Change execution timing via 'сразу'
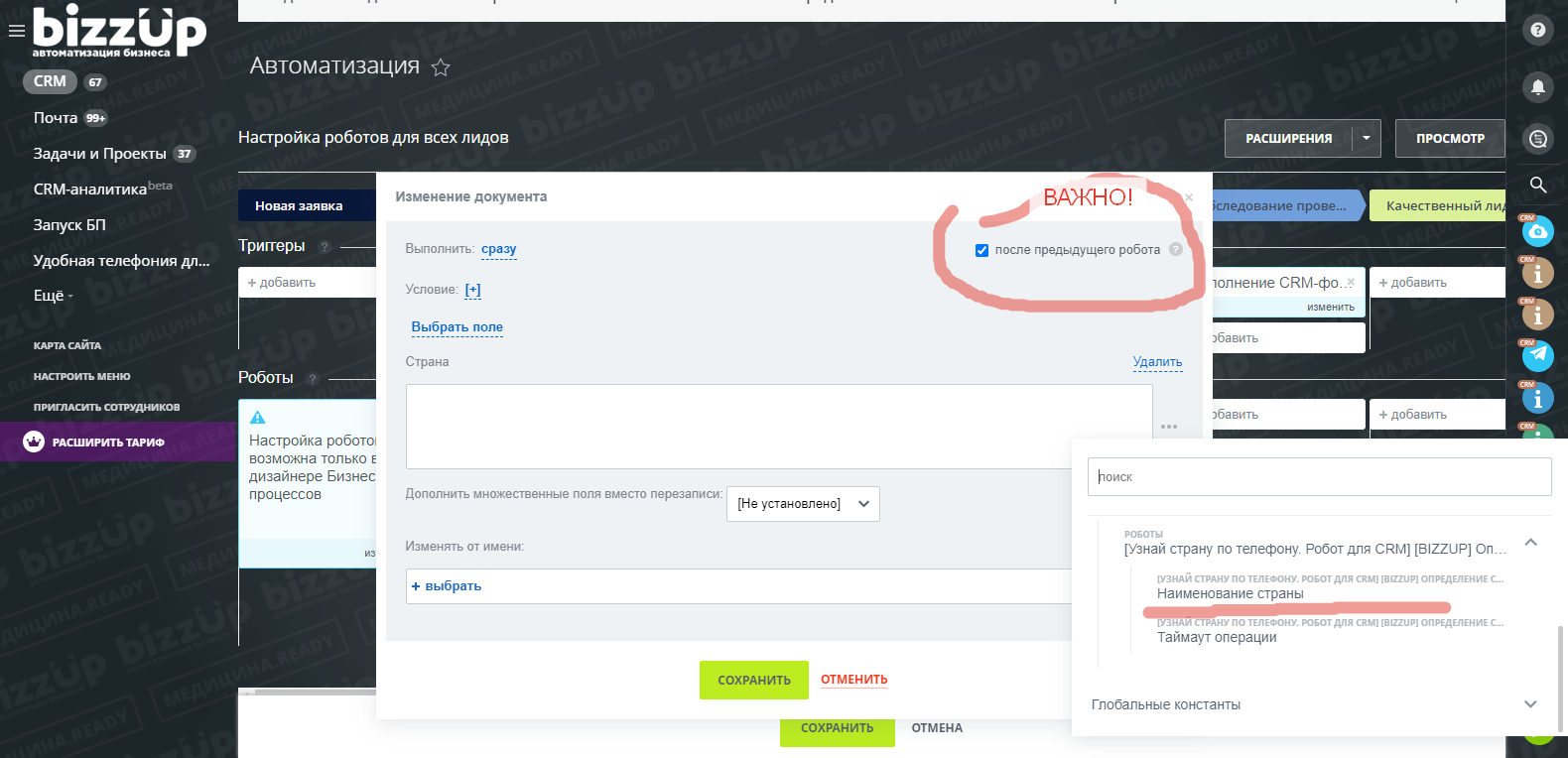This screenshot has height=758, width=1568. pyautogui.click(x=499, y=249)
